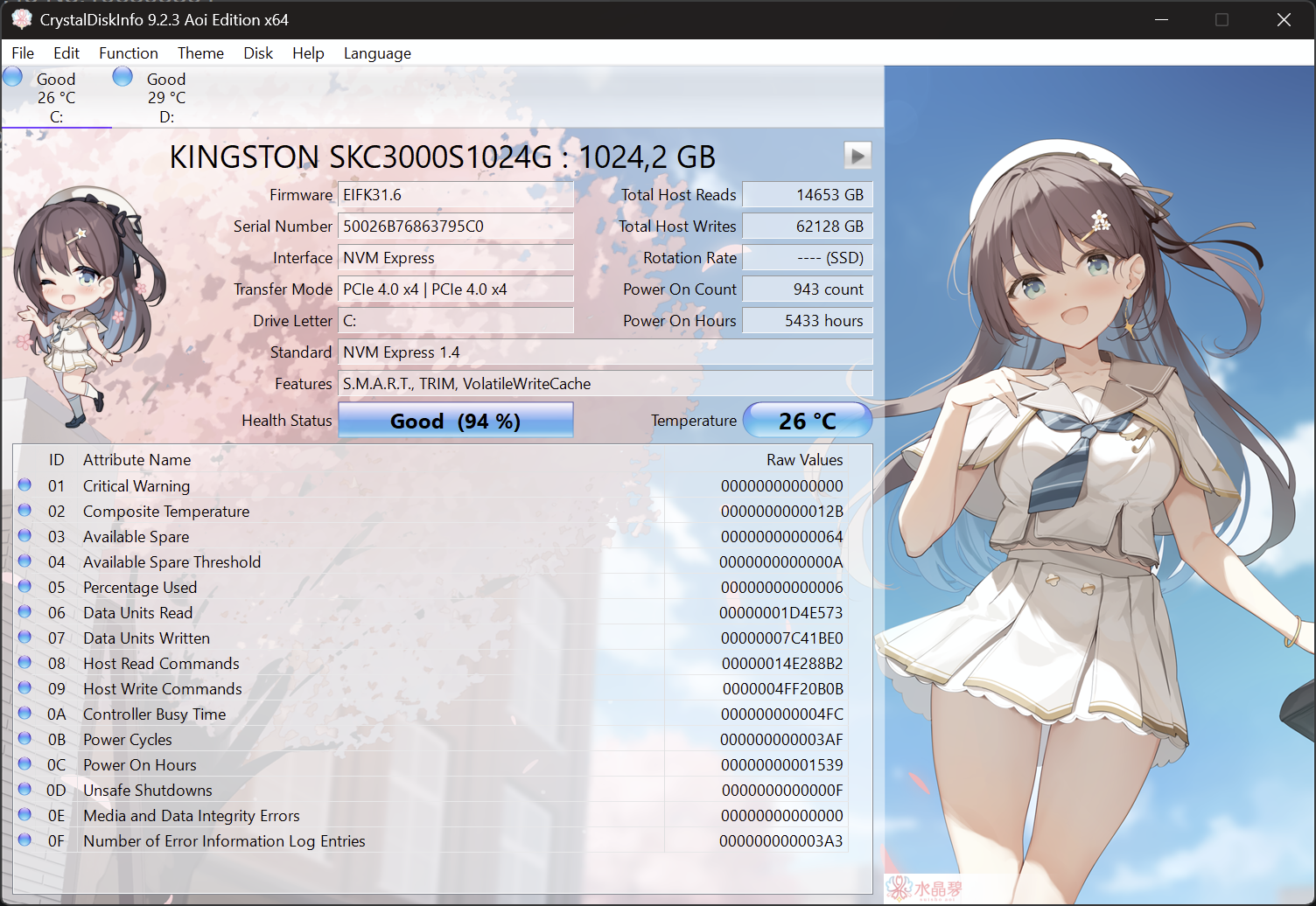Click the status dot beside Unsafe Shutdowns
Screen dimensions: 1316x906
25,790
